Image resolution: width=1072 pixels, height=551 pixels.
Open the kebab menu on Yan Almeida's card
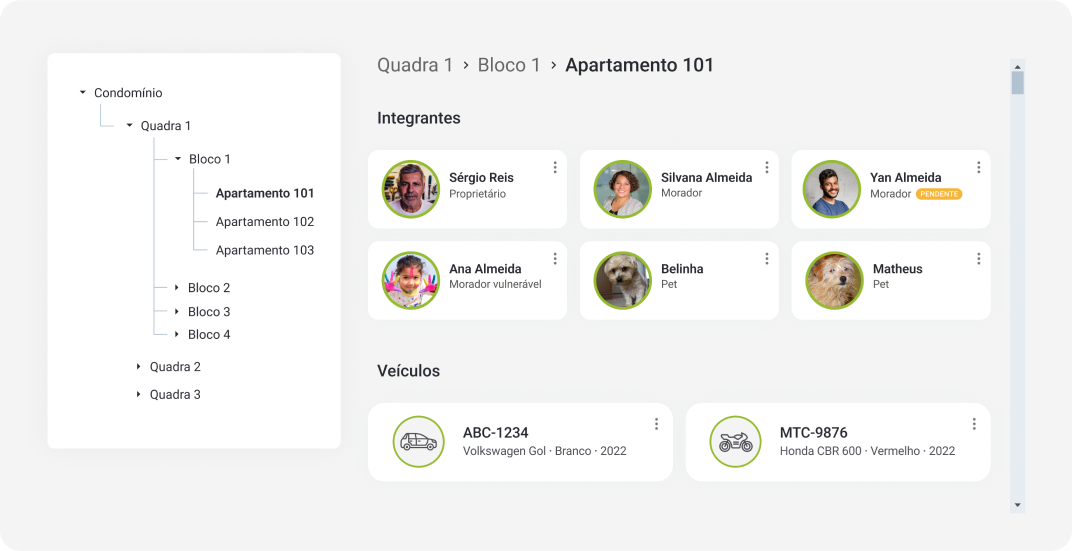(x=979, y=168)
